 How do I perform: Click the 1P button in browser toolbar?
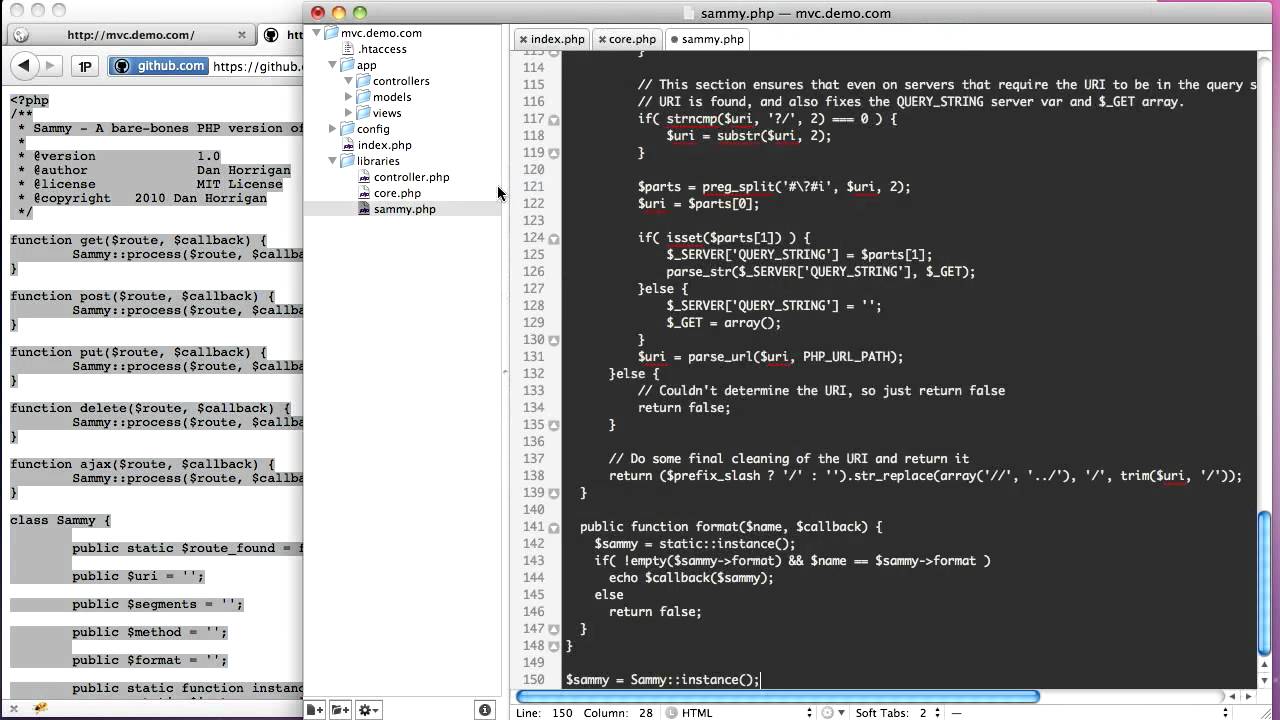86,67
